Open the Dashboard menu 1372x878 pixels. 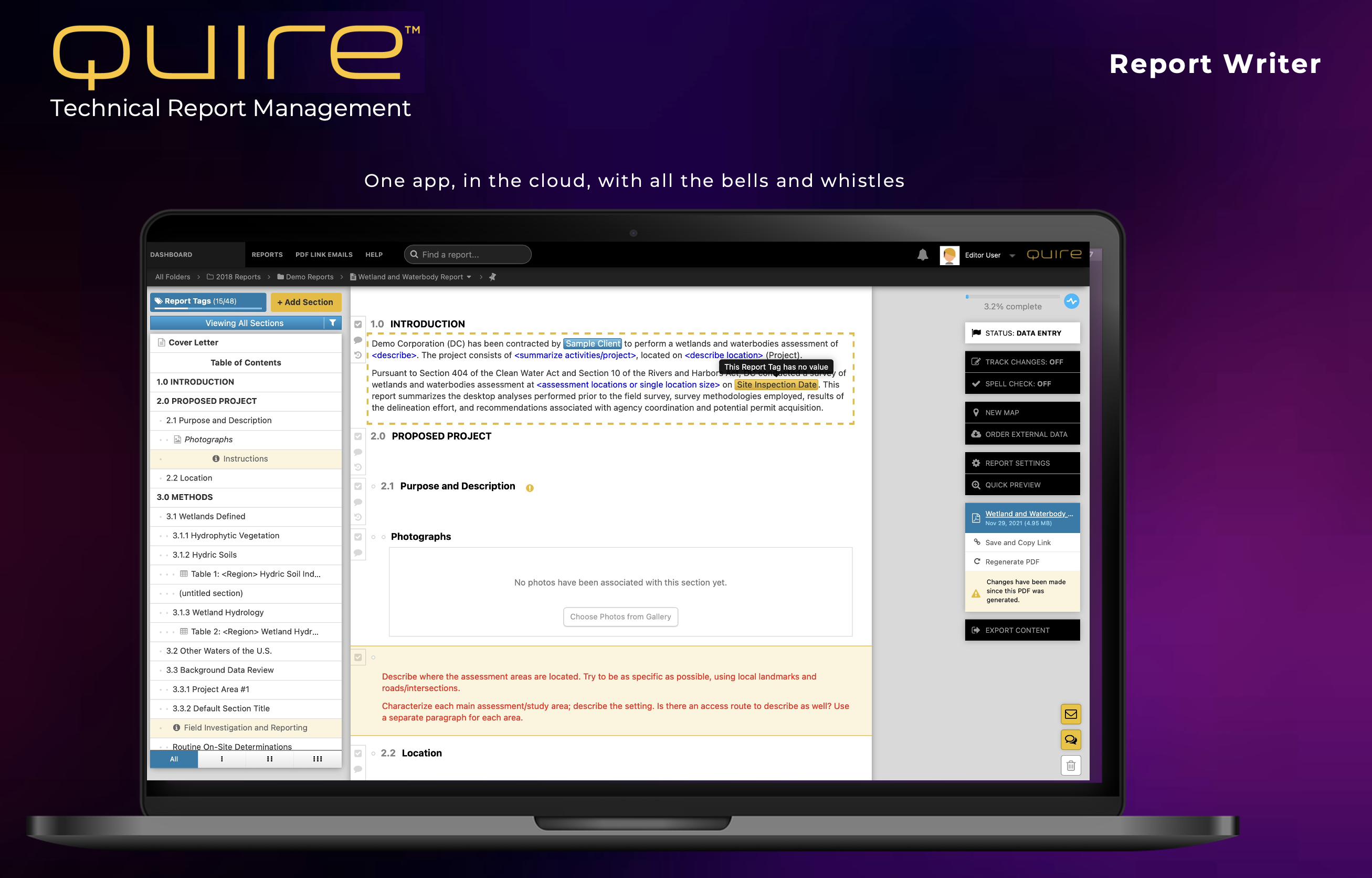click(x=171, y=255)
